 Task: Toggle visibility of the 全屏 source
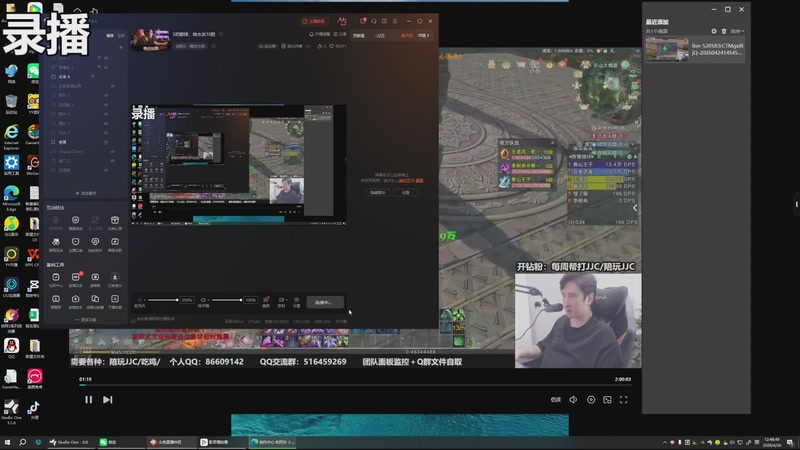point(107,142)
